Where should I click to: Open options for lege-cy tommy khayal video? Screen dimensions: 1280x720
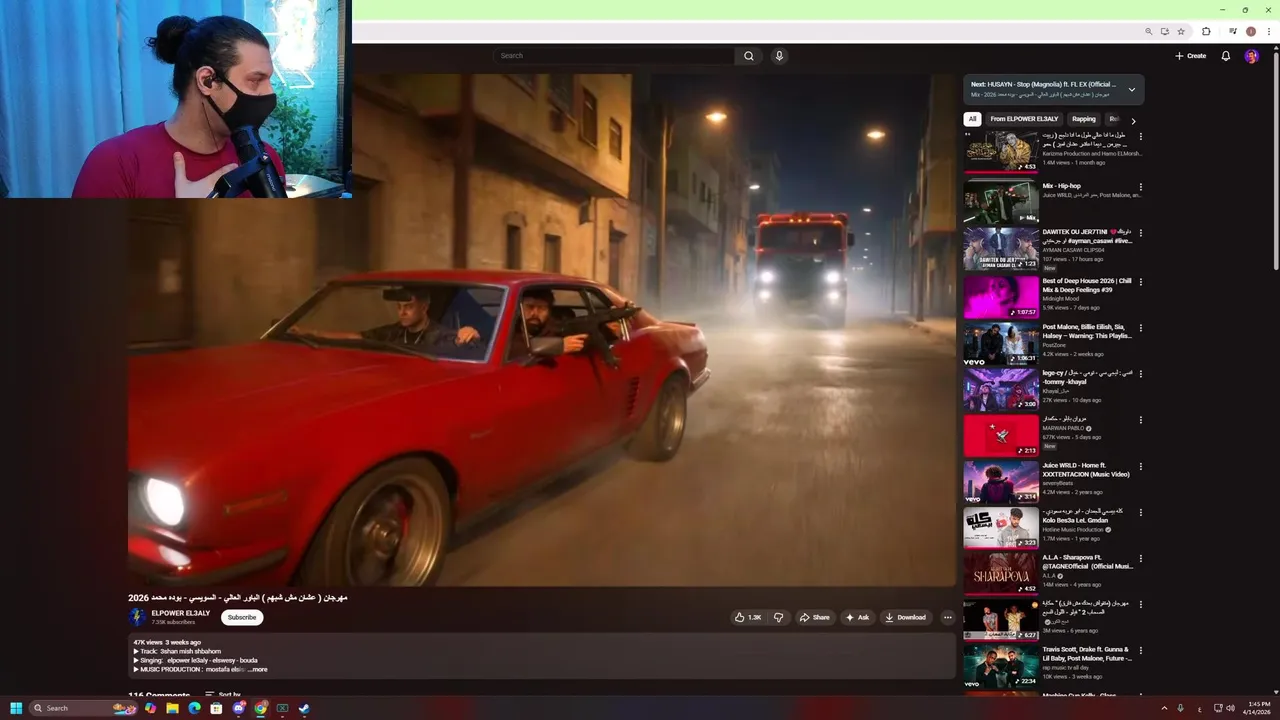(x=1140, y=374)
